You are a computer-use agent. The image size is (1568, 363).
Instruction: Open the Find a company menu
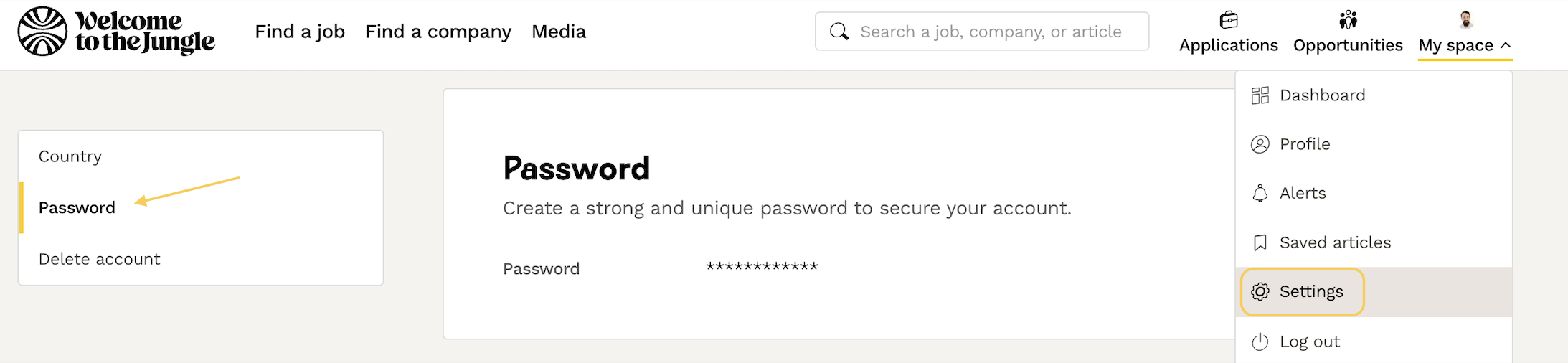pyautogui.click(x=438, y=32)
